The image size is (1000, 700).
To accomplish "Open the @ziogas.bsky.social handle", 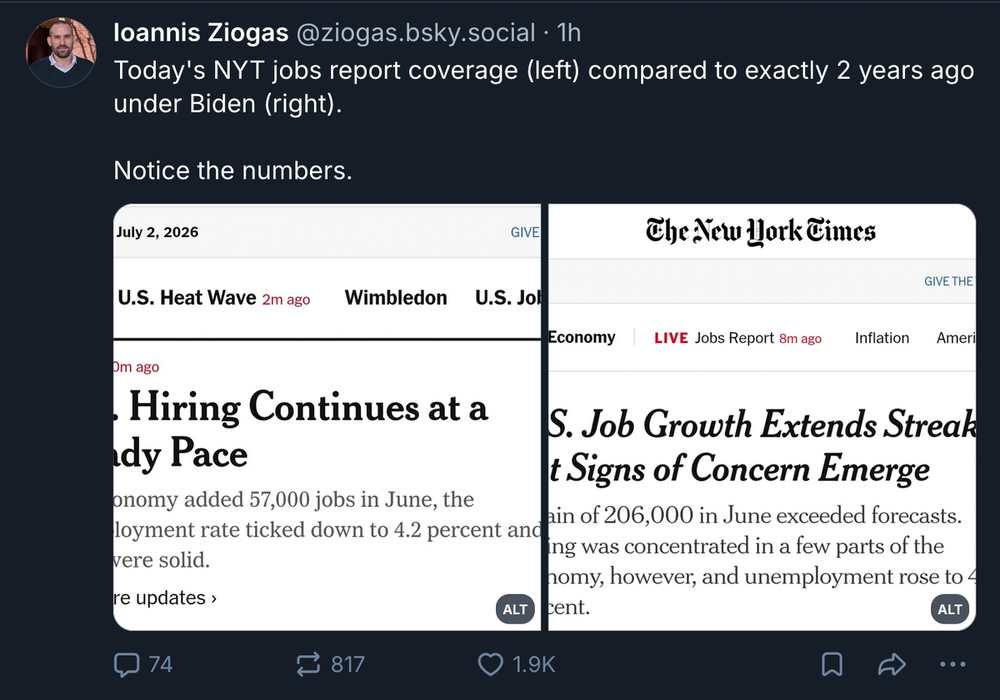I will 416,33.
